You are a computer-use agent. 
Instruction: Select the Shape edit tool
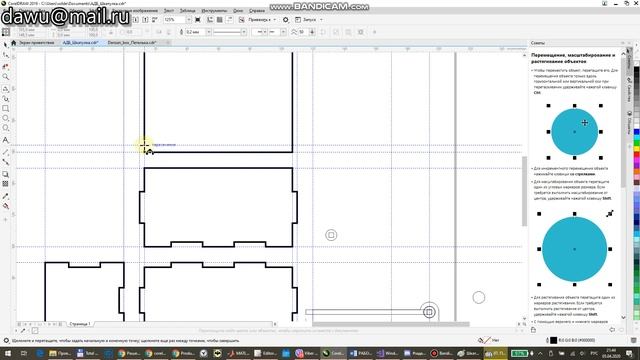point(5,55)
